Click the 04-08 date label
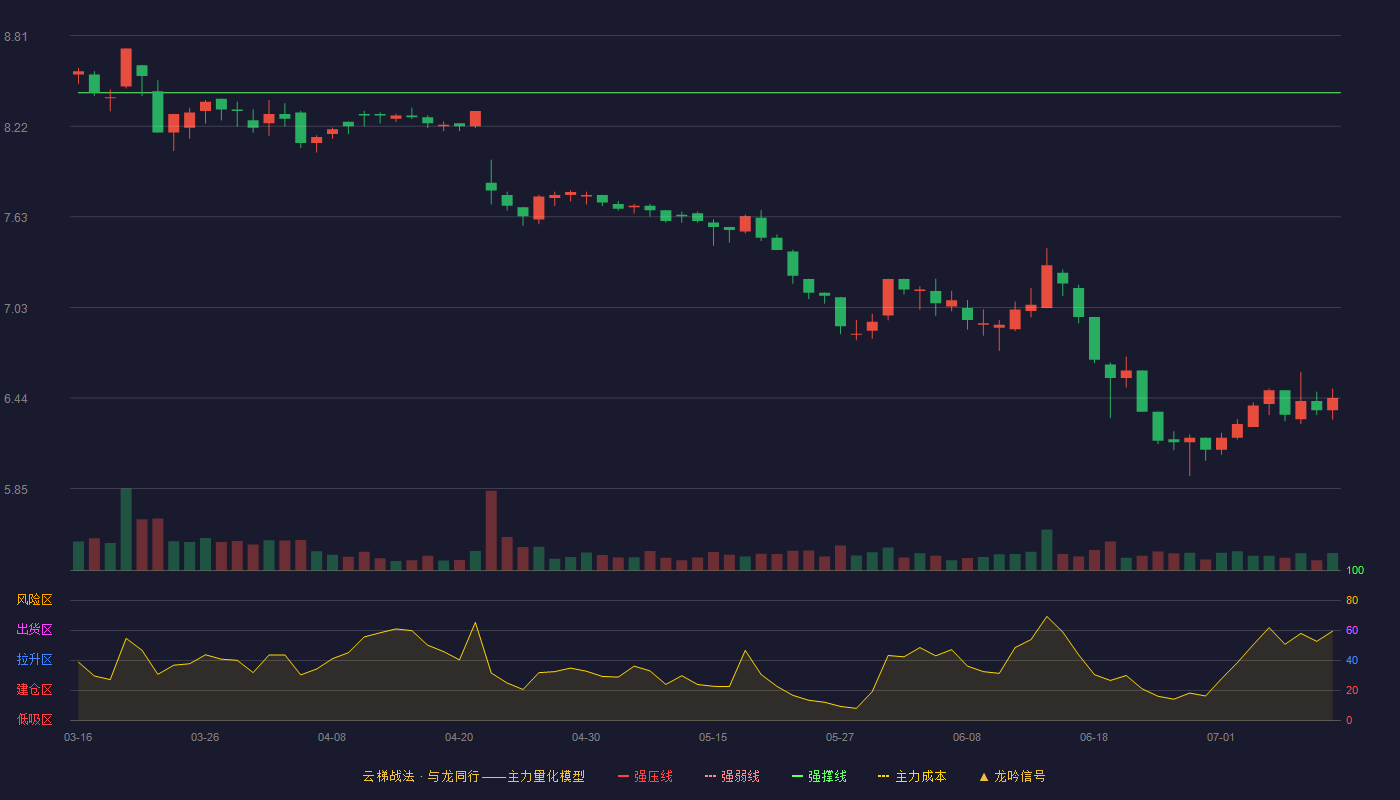 click(x=332, y=737)
